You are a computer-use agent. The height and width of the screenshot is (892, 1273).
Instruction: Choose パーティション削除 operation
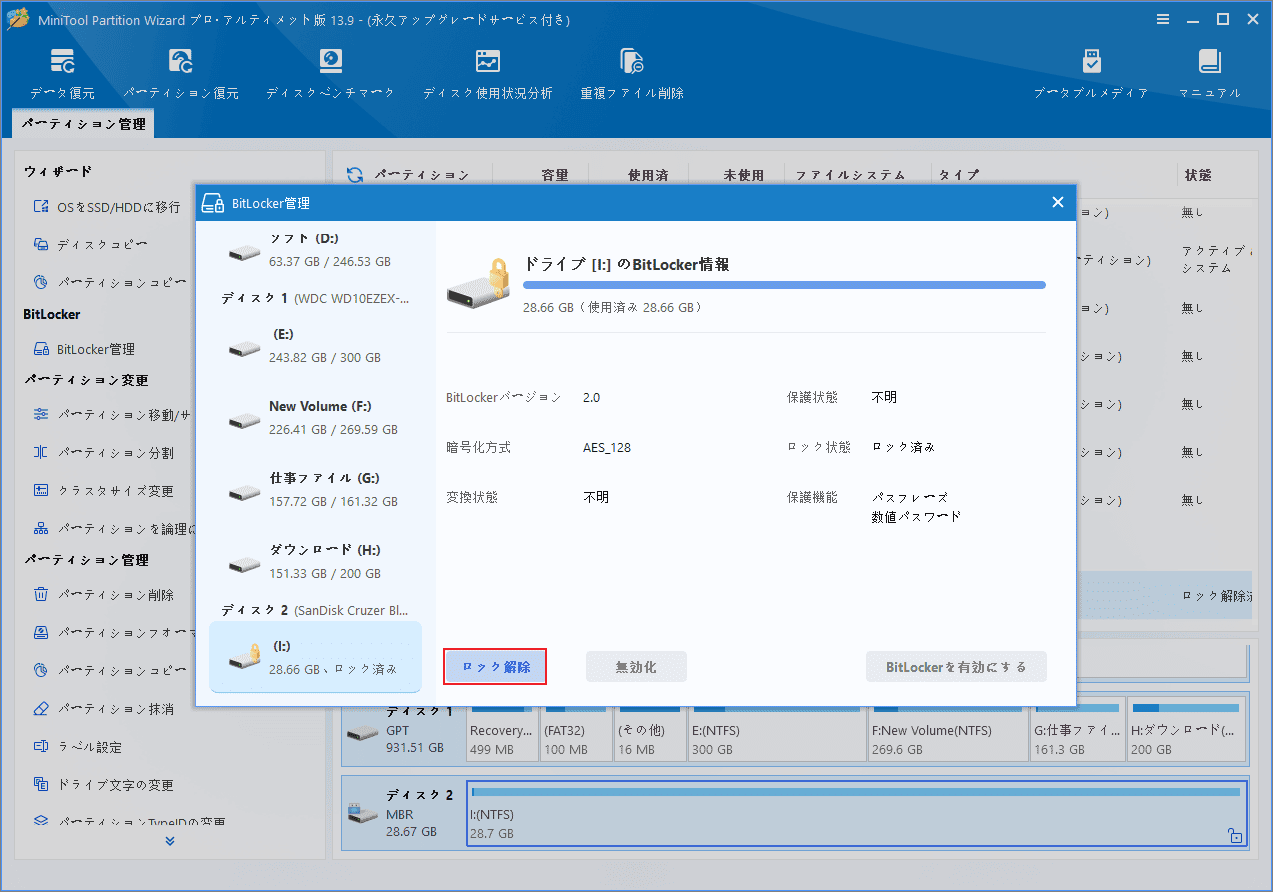click(103, 595)
